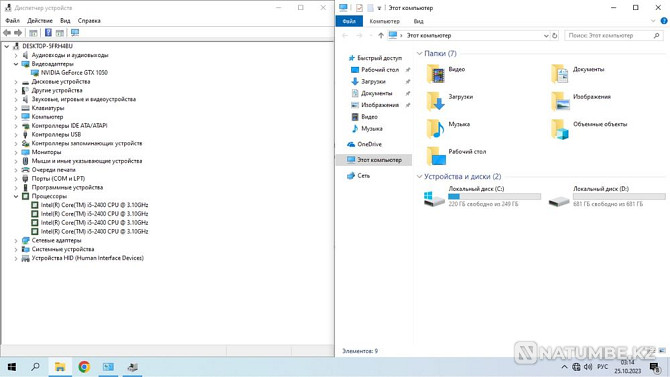The image size is (670, 377).
Task: Select Музыка in navigation pane
Action: point(371,129)
